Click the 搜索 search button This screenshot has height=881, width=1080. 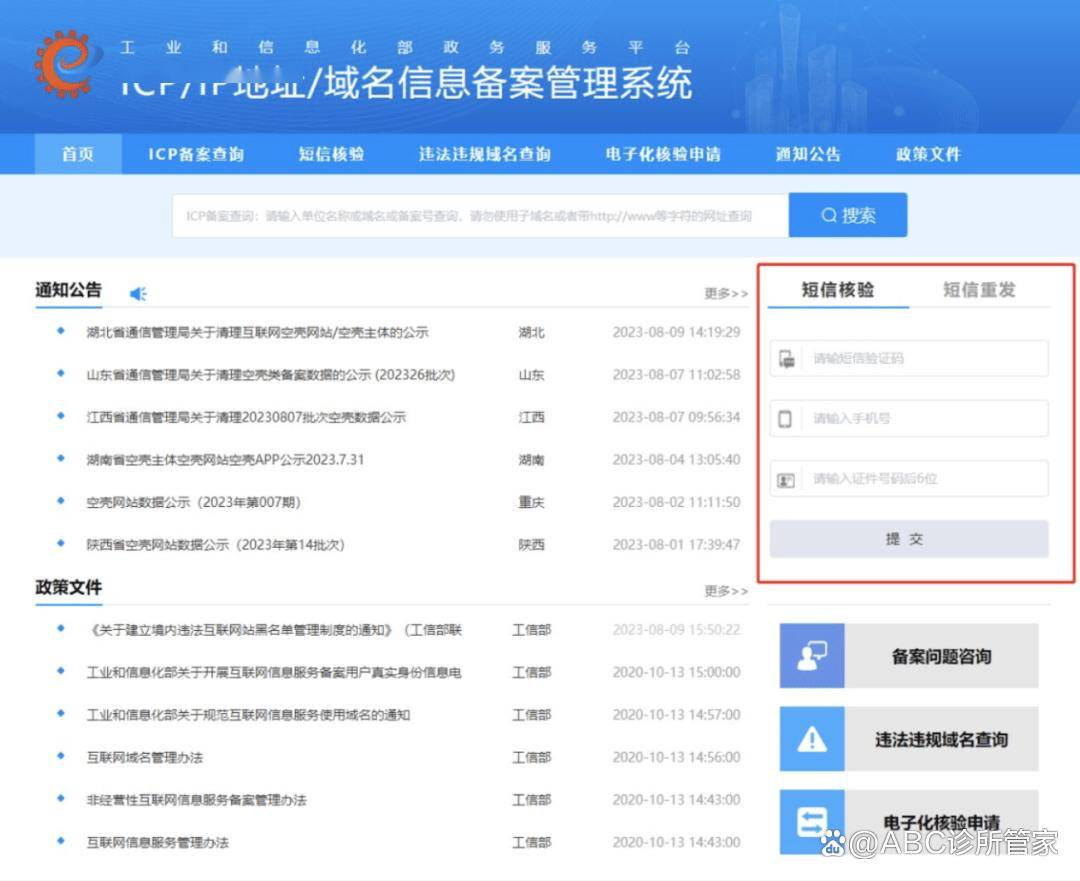(x=848, y=216)
